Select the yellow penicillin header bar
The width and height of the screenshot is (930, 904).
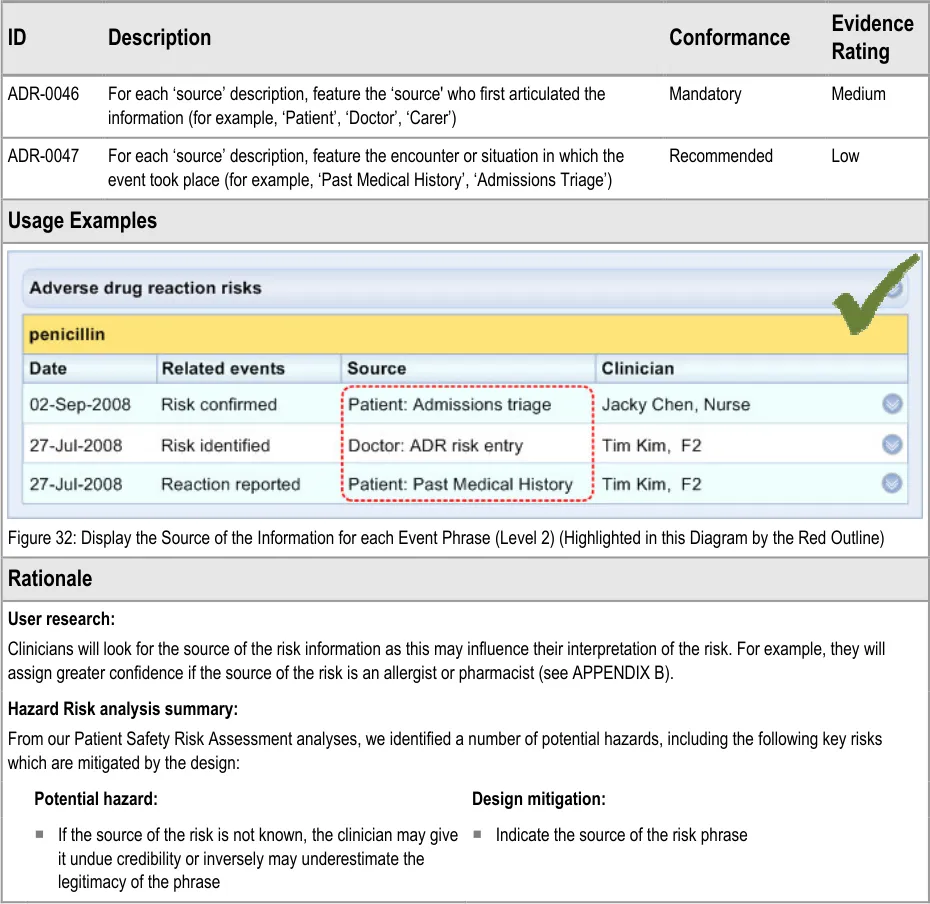tap(465, 334)
